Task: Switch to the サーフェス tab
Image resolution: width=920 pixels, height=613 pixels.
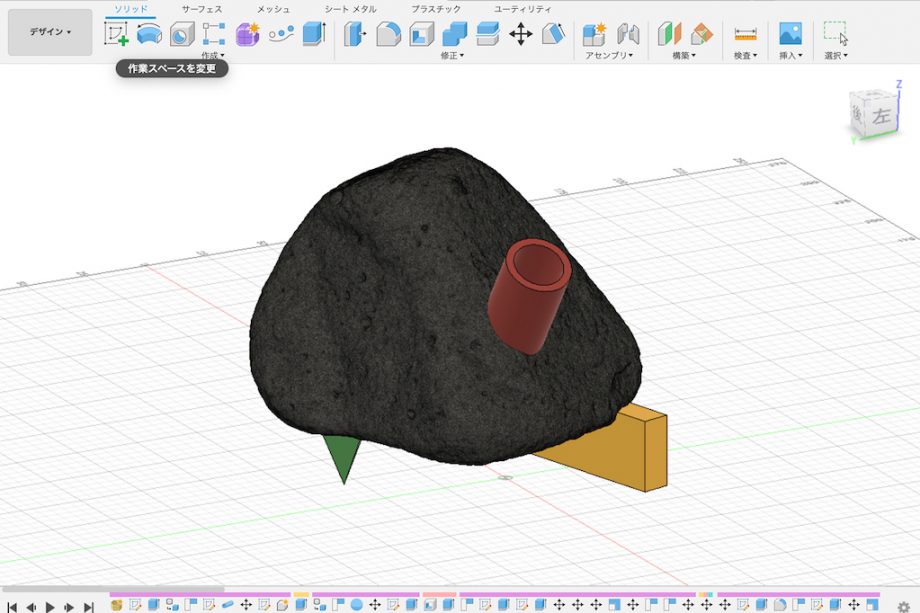Action: 202,9
